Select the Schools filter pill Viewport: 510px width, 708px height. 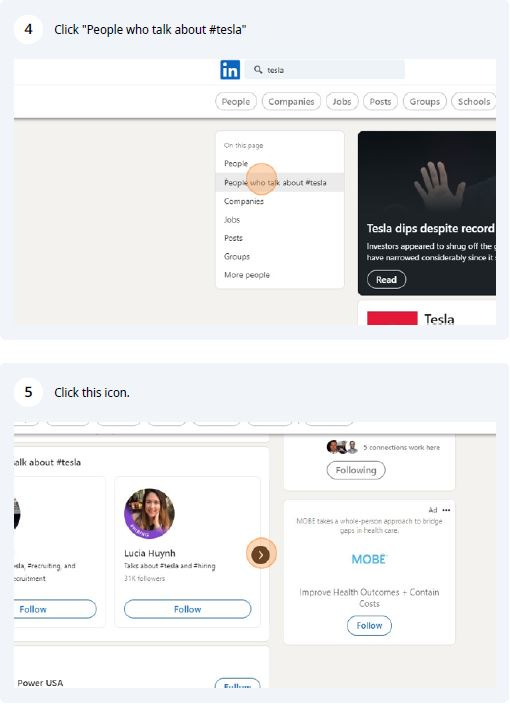(x=473, y=102)
